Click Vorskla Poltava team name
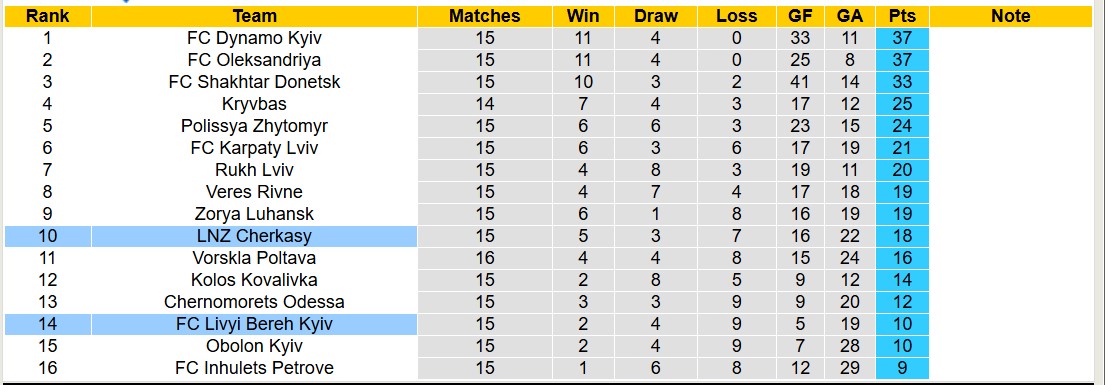The width and height of the screenshot is (1105, 385). point(254,258)
